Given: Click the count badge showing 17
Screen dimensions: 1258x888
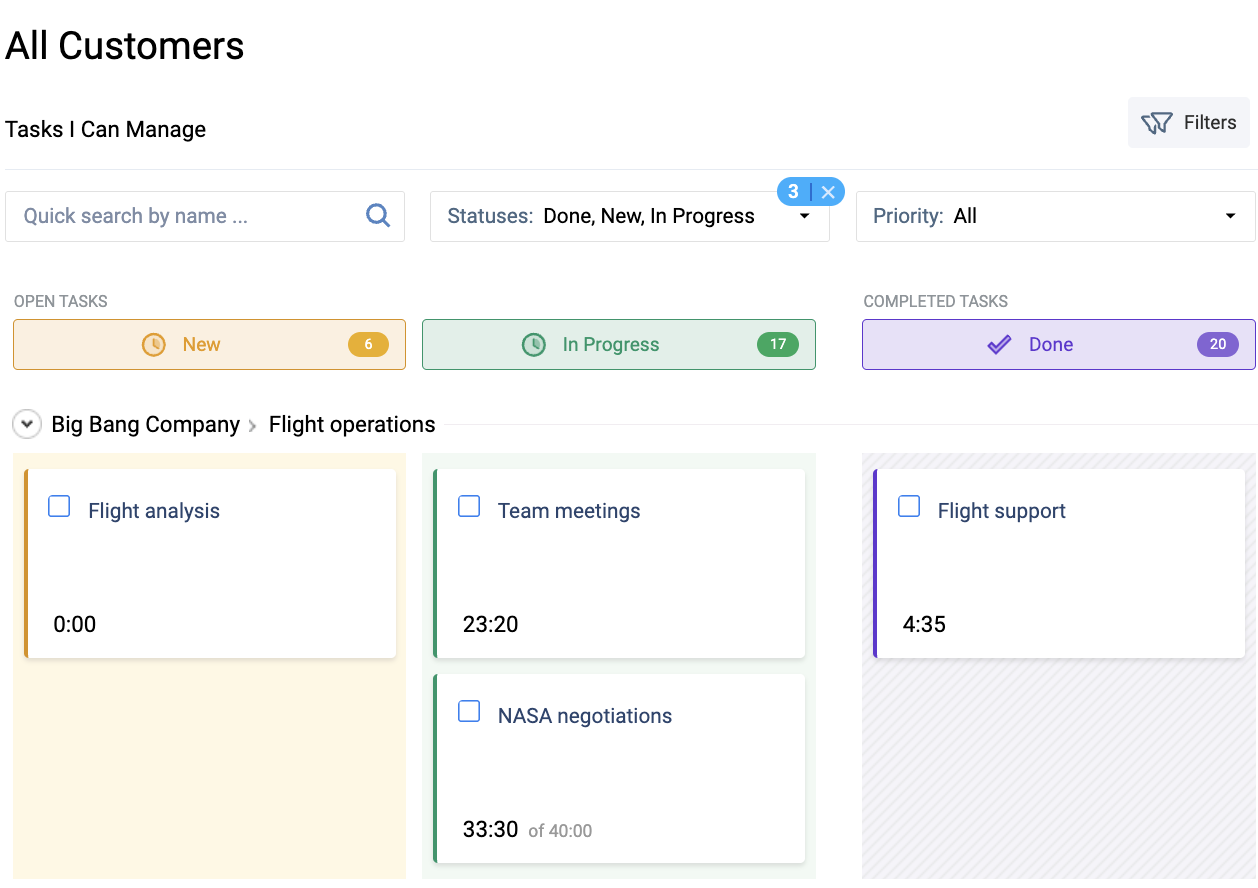Looking at the screenshot, I should pyautogui.click(x=778, y=344).
